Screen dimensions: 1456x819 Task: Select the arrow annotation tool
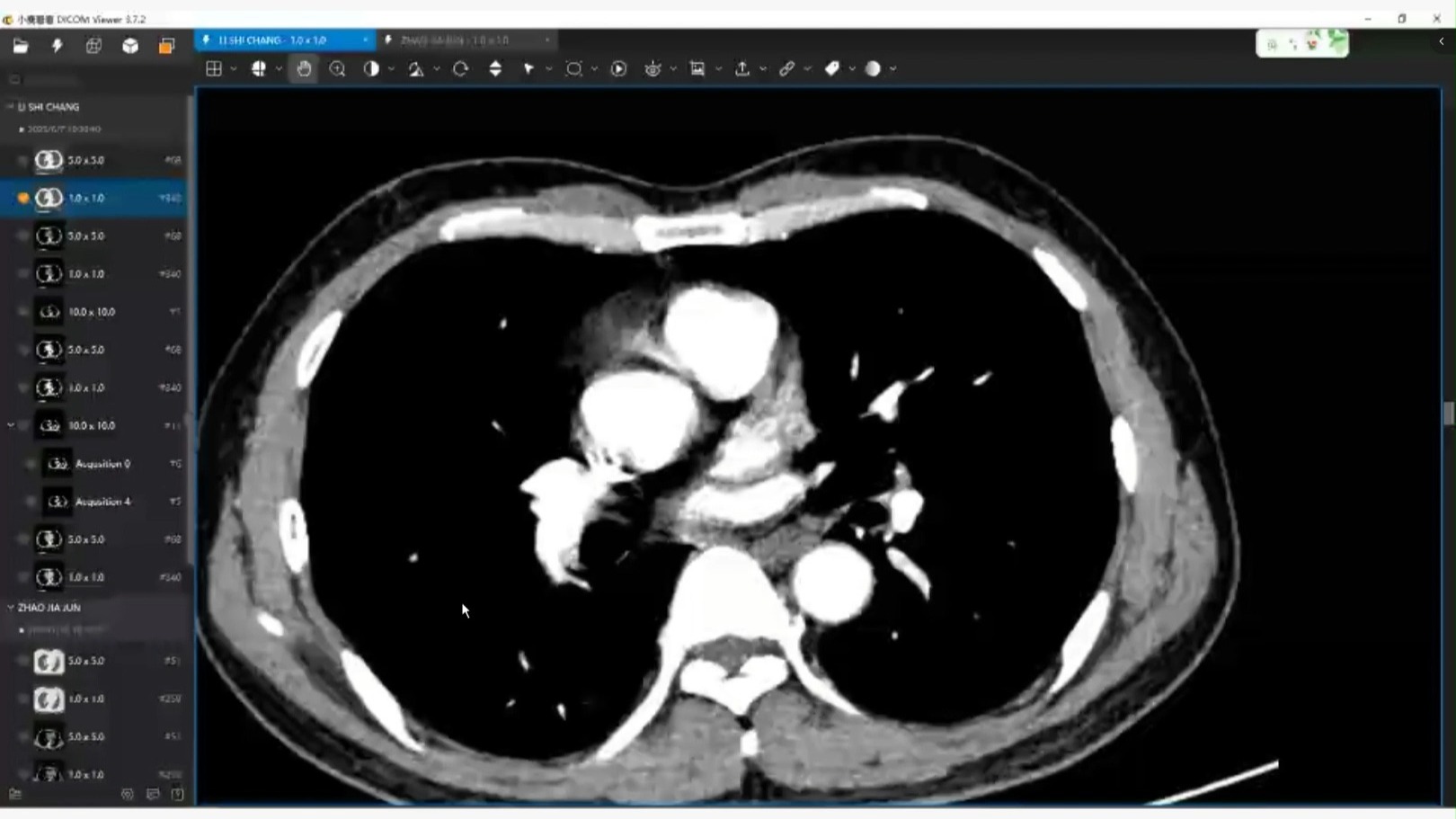[528, 68]
